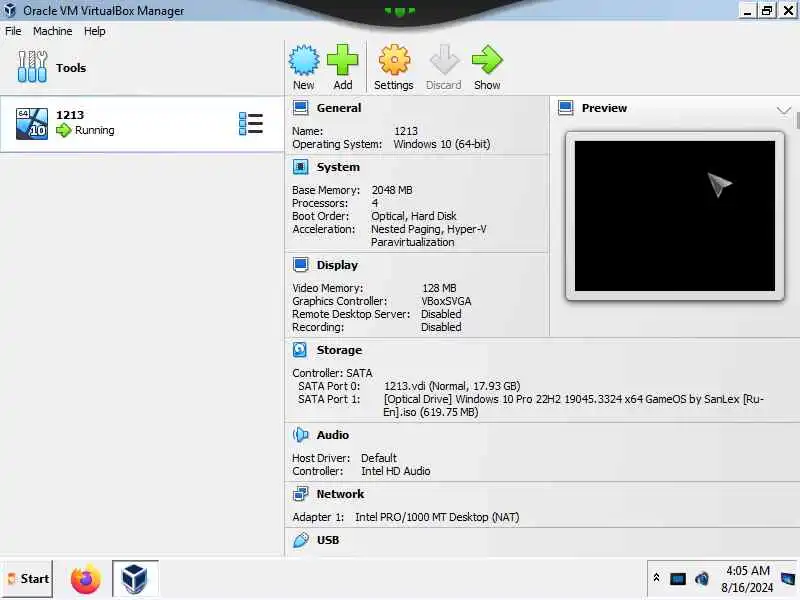
Task: Show hidden tray icons arrow
Action: 657,578
